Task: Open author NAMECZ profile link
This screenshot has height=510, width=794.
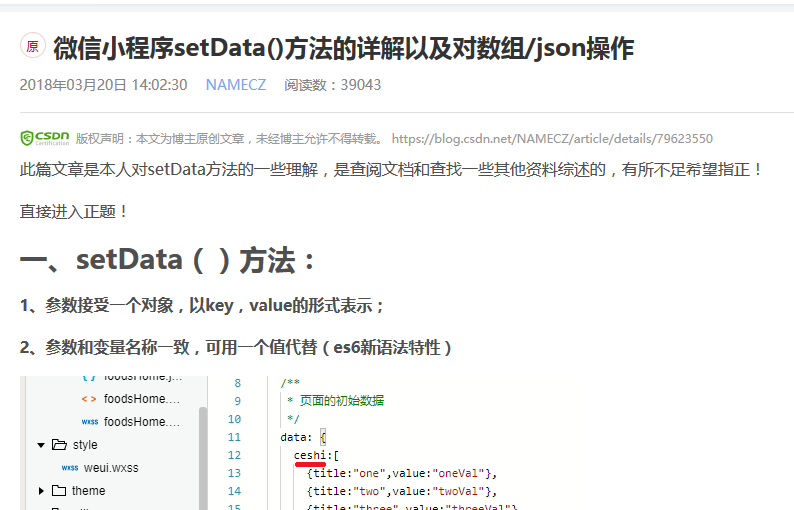Action: tap(235, 85)
